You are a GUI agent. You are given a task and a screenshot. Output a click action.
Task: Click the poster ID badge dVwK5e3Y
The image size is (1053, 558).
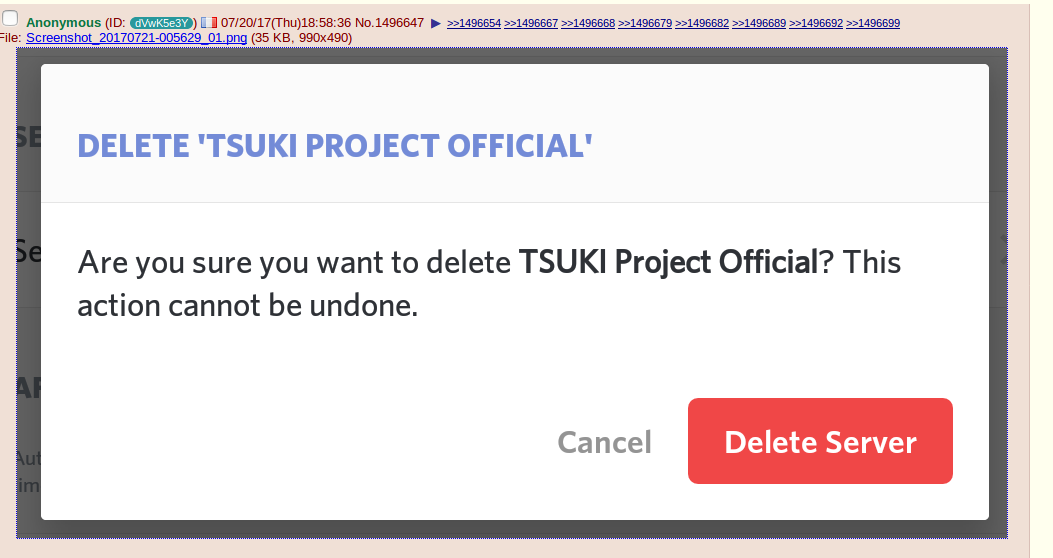pyautogui.click(x=162, y=23)
